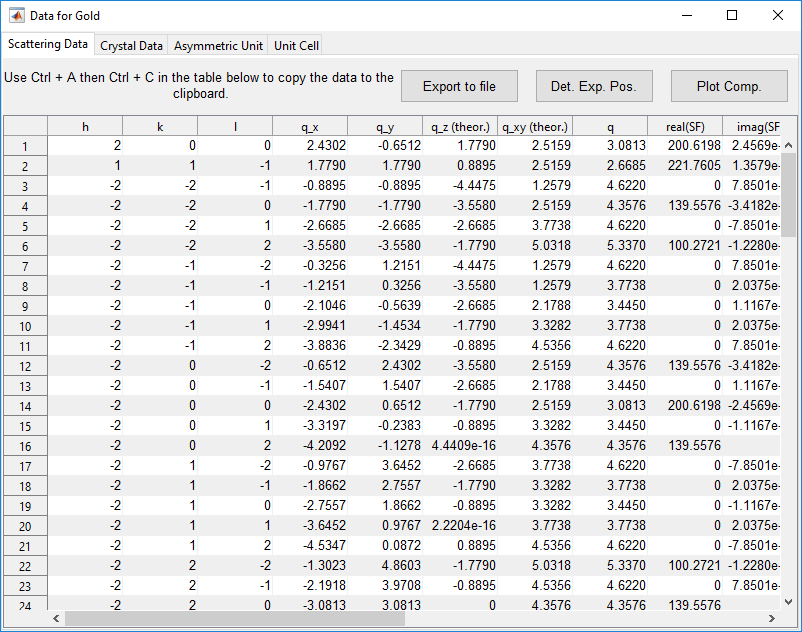Select the Scattering Data tab
This screenshot has height=632, width=802.
pos(47,45)
